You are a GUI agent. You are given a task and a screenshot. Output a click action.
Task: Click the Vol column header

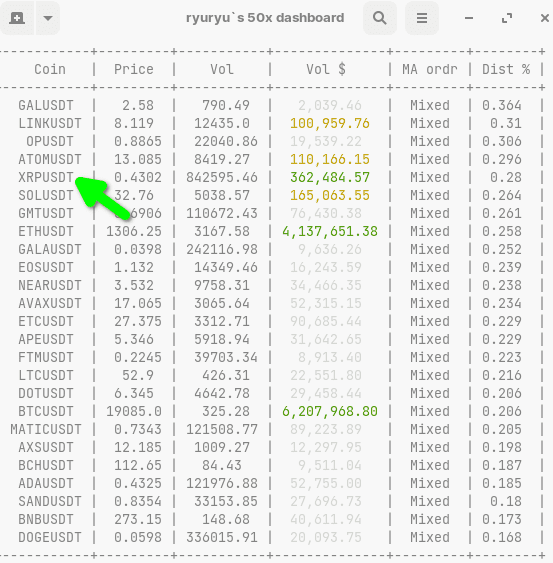tap(222, 69)
